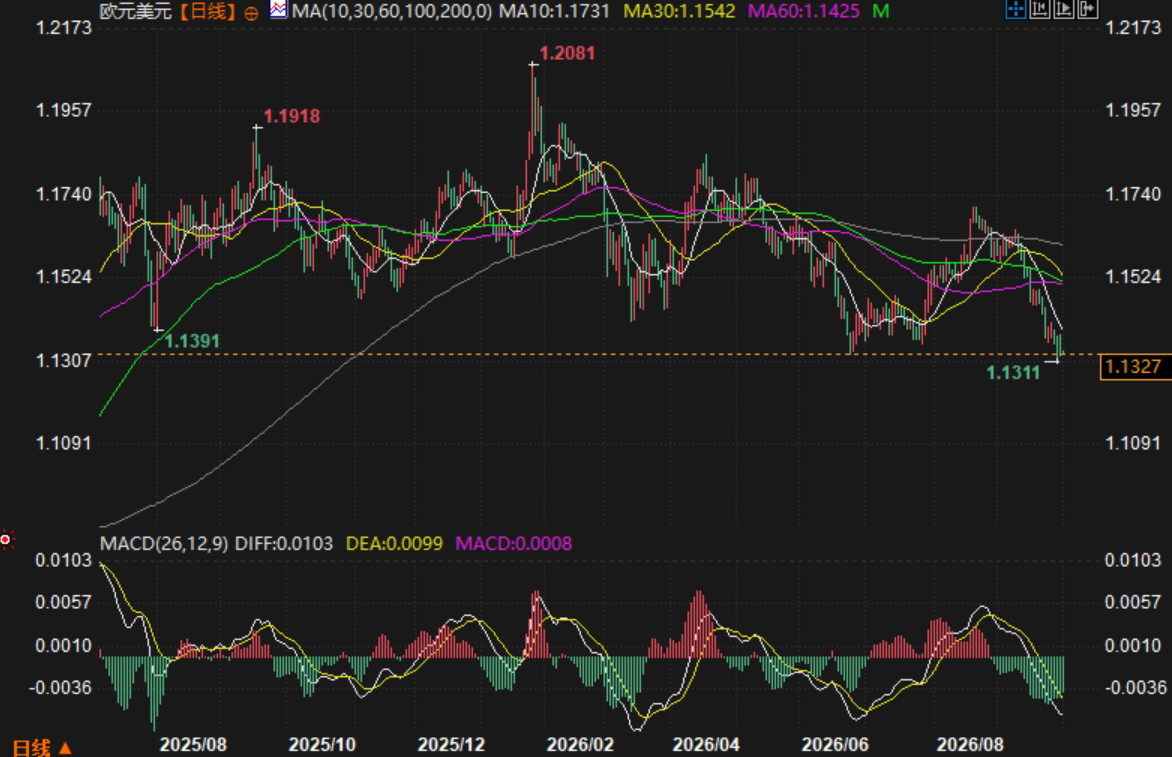Click the DEA:0.0099 readout
The width and height of the screenshot is (1172, 757).
click(394, 543)
